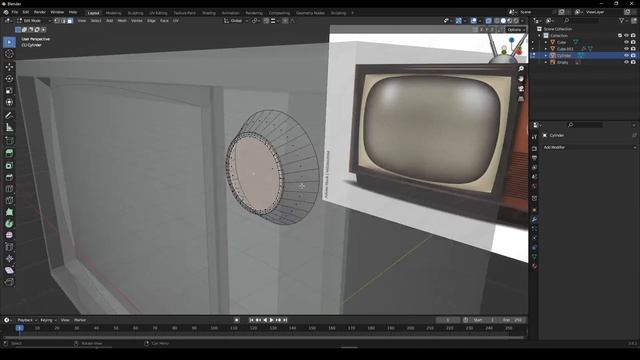Switch to the Shading workspace tab
Image resolution: width=640 pixels, height=360 pixels.
[x=209, y=13]
